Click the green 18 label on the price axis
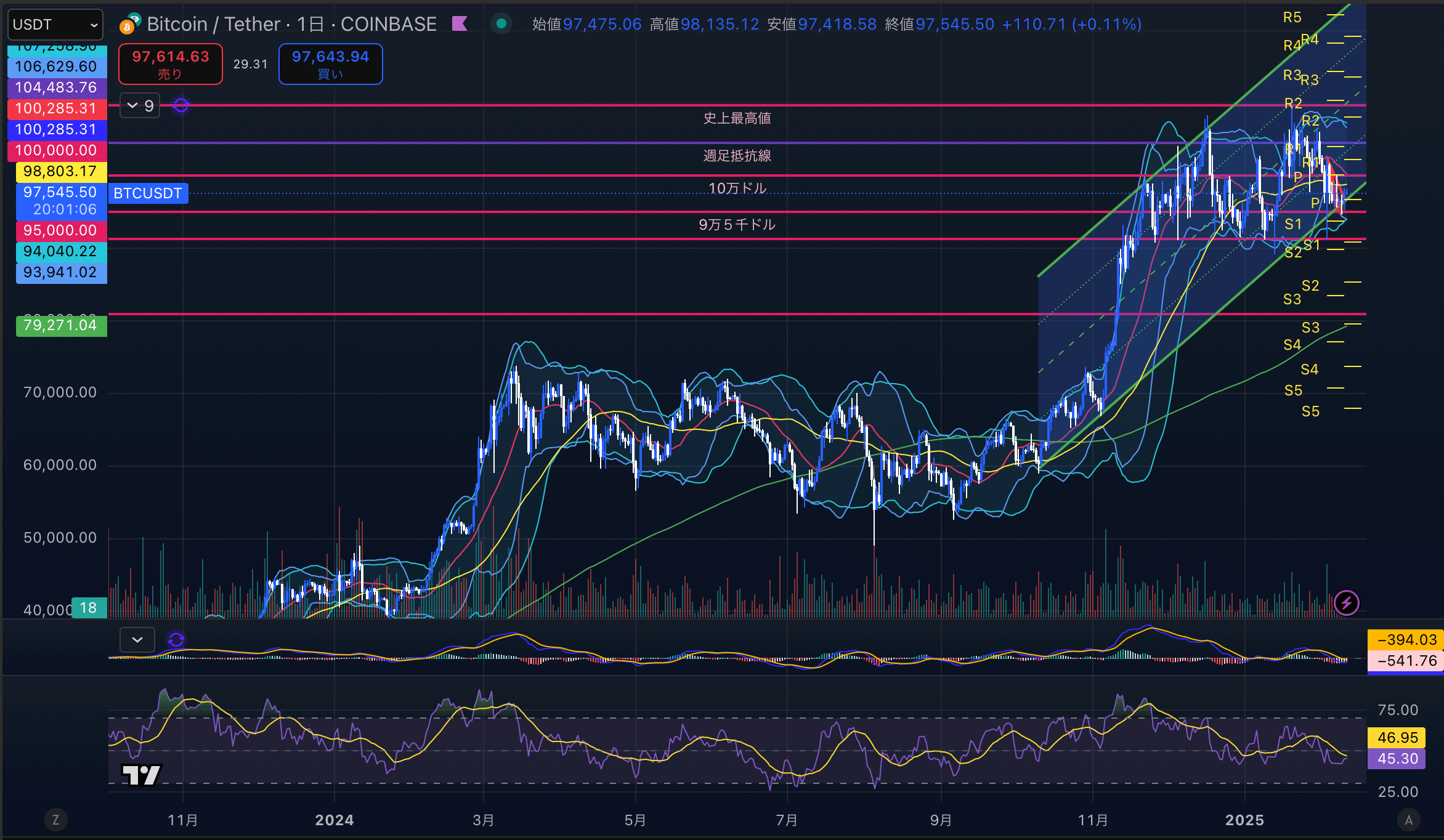Viewport: 1444px width, 840px height. [x=89, y=608]
